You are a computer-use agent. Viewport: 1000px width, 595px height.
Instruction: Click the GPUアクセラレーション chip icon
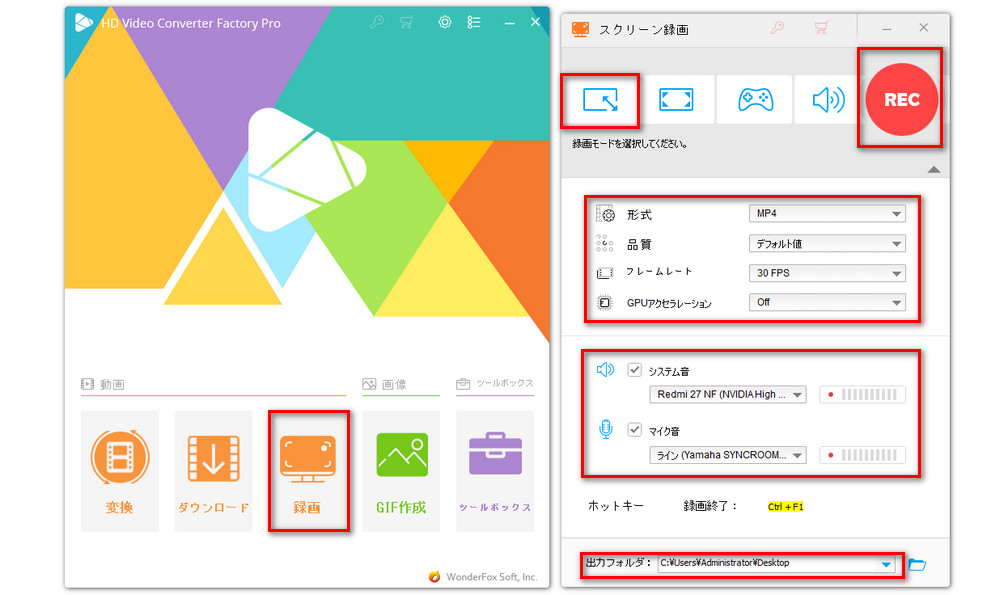tap(604, 302)
